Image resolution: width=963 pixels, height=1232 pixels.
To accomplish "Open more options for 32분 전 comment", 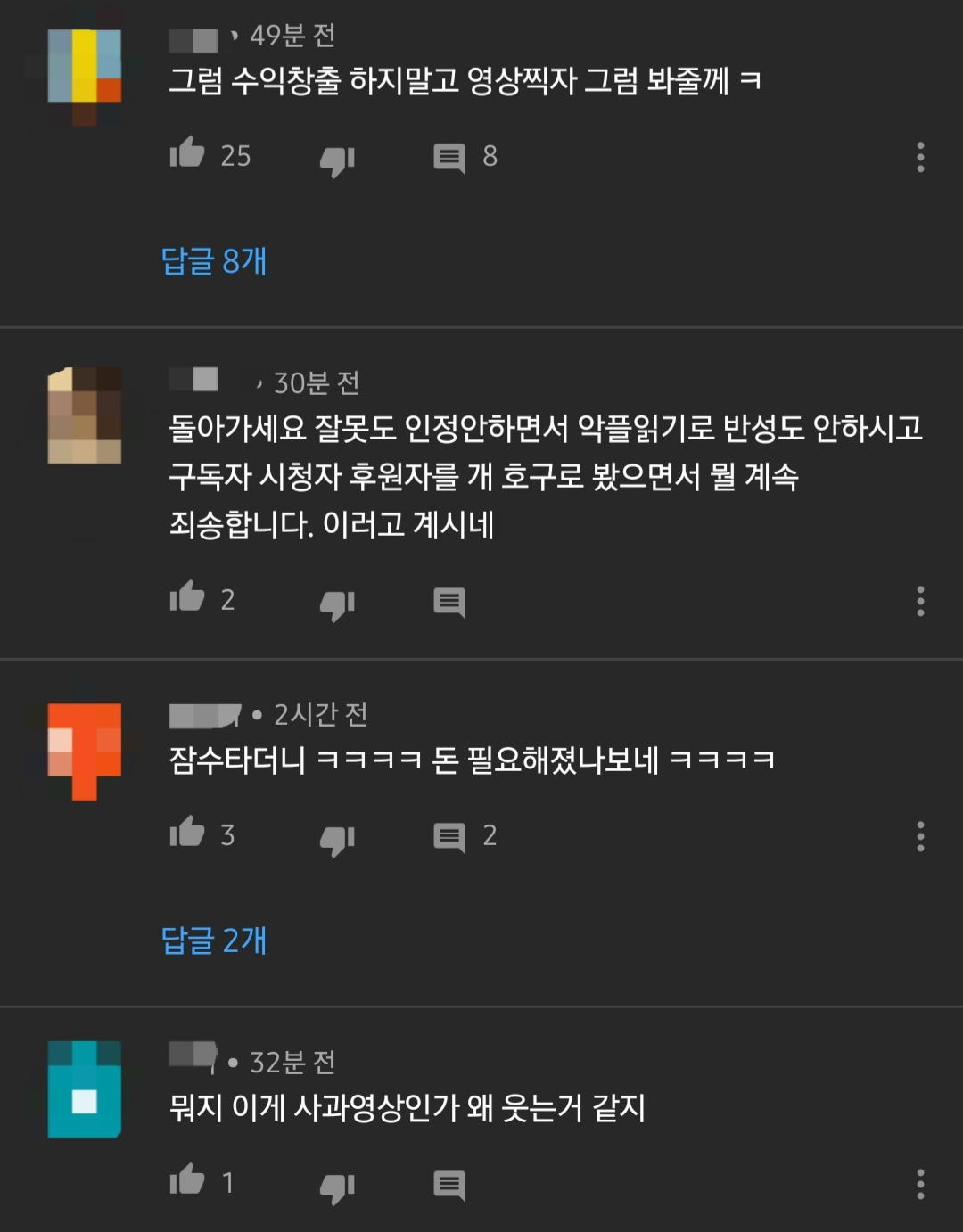I will [920, 1184].
